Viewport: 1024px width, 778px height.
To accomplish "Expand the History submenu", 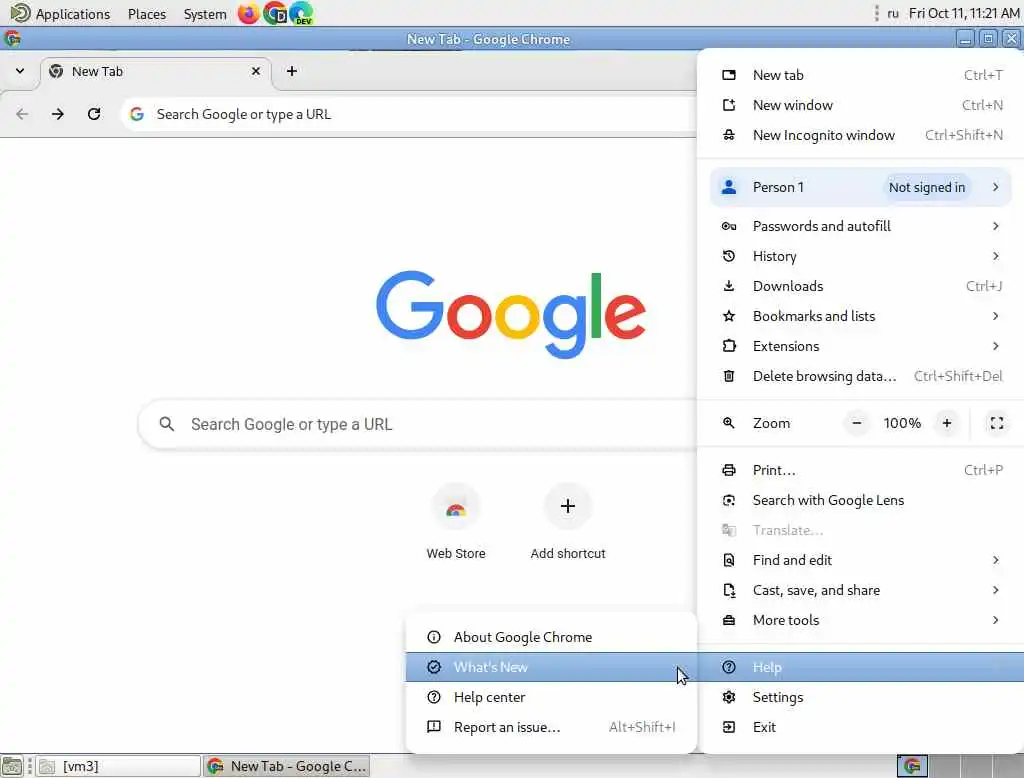I will coord(861,256).
